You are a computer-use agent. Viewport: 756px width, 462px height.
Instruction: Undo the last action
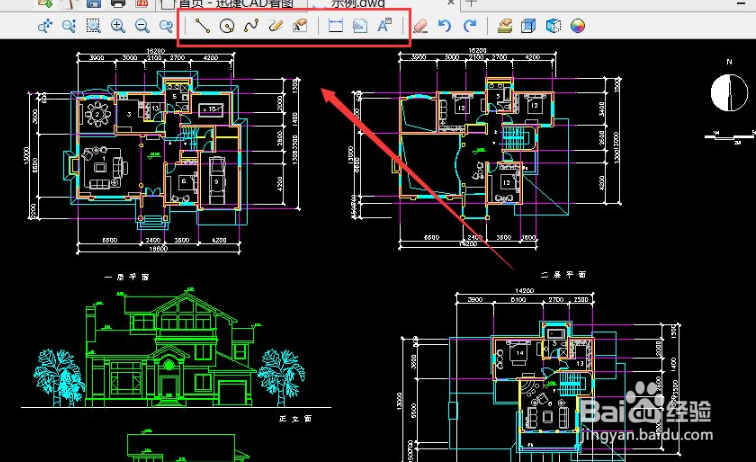[445, 26]
